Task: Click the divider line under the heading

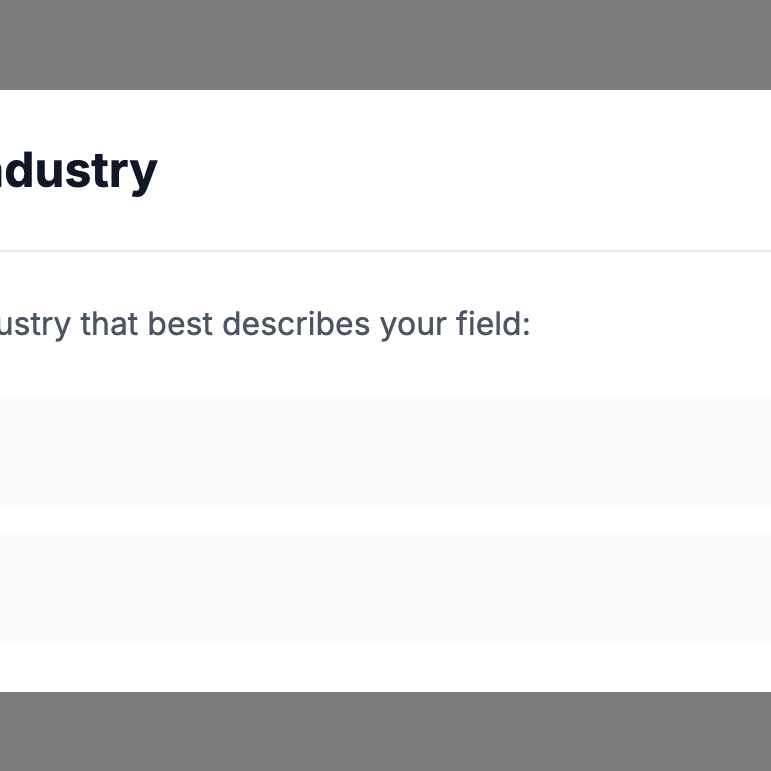Action: [x=385, y=250]
